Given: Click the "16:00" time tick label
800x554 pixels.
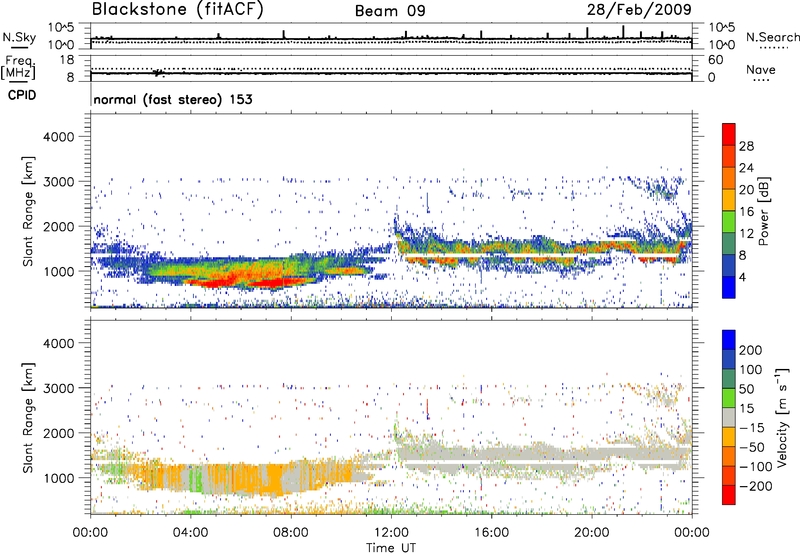Looking at the screenshot, I should (x=491, y=533).
